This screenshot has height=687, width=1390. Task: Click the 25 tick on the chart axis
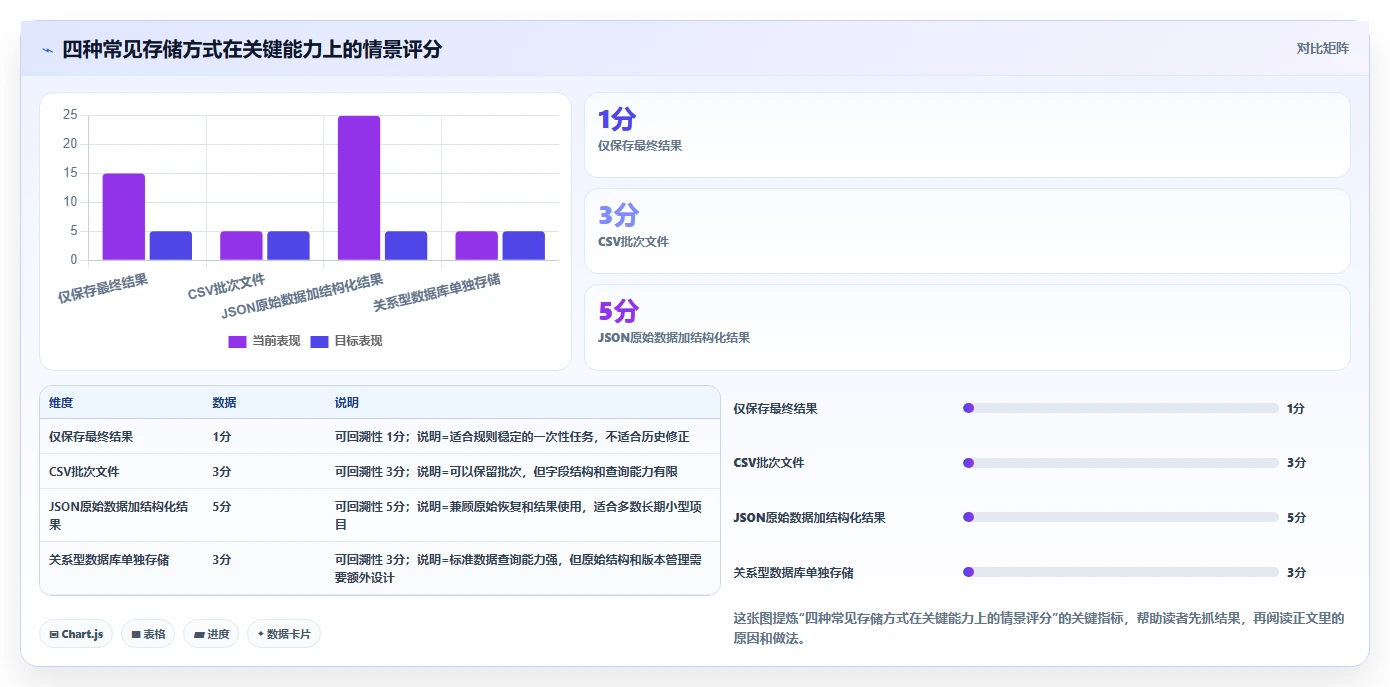click(70, 115)
